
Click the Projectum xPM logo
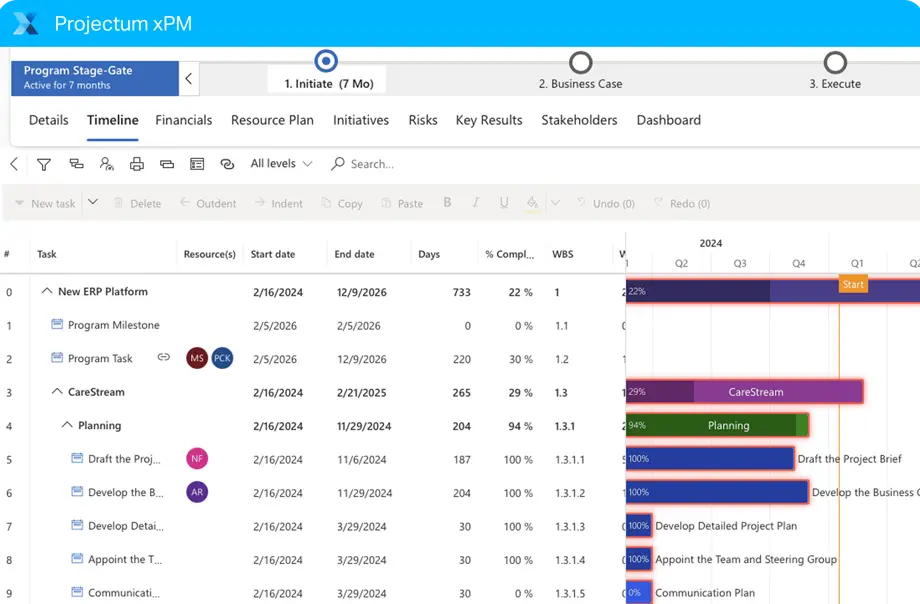pos(26,24)
